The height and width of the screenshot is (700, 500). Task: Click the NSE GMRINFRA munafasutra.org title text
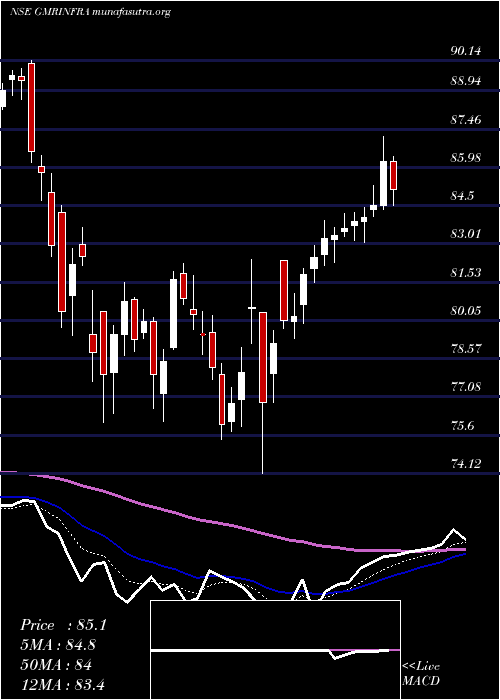click(90, 12)
